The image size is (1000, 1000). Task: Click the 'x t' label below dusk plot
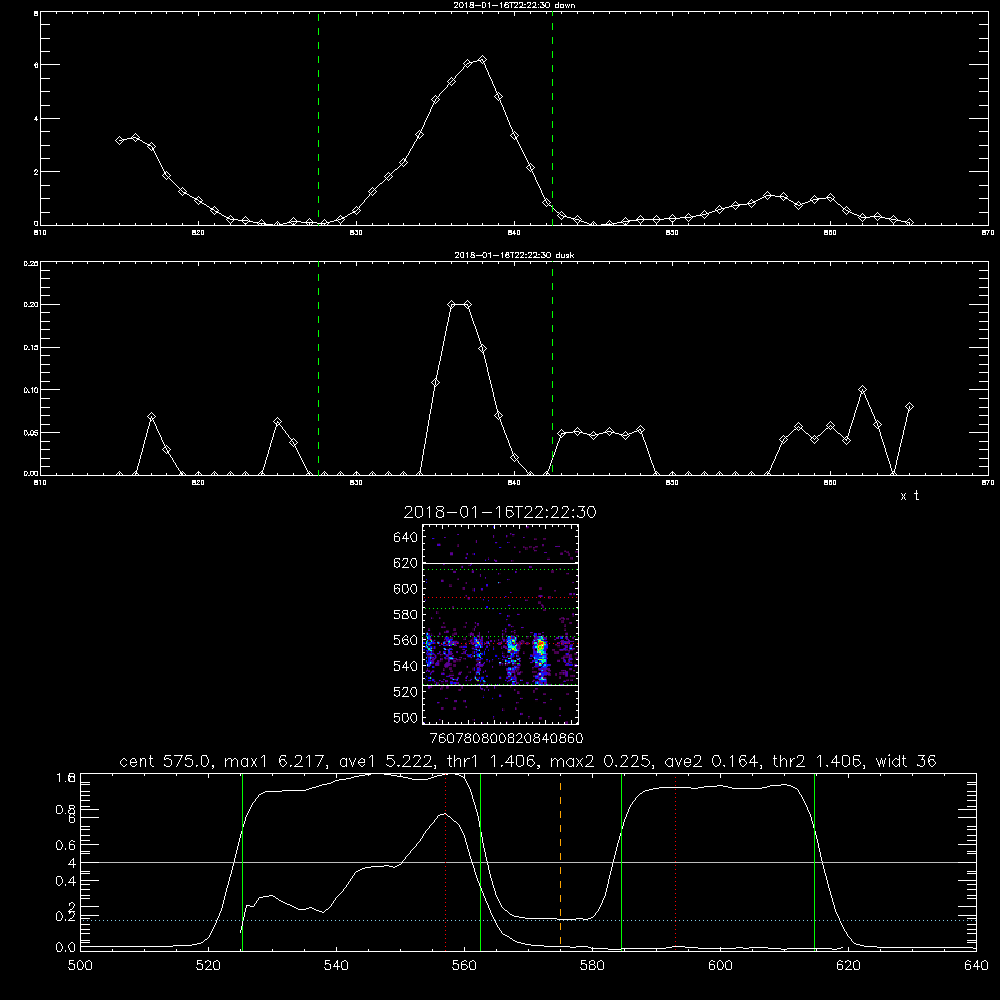[x=910, y=496]
